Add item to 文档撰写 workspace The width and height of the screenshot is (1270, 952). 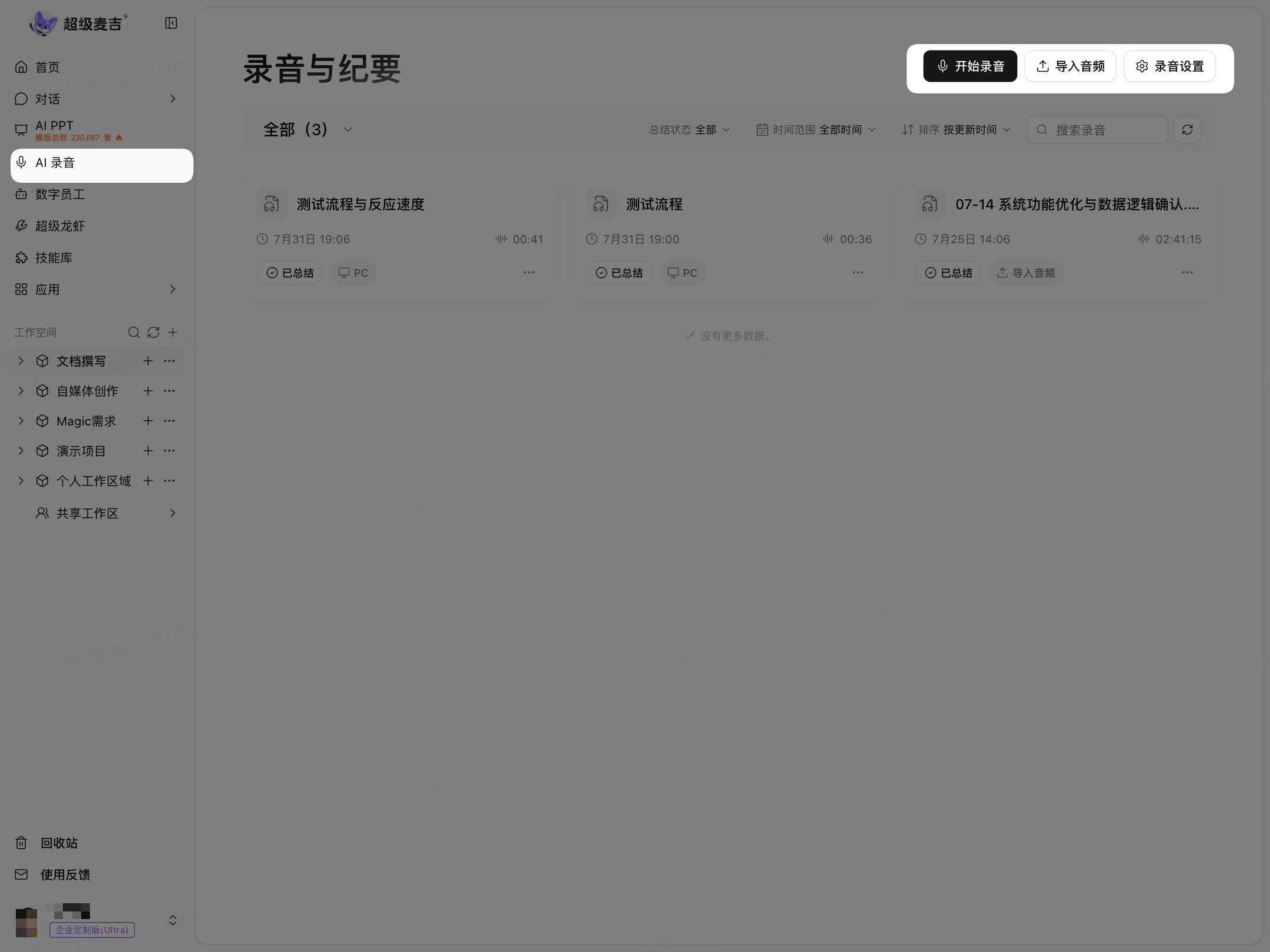coord(148,361)
